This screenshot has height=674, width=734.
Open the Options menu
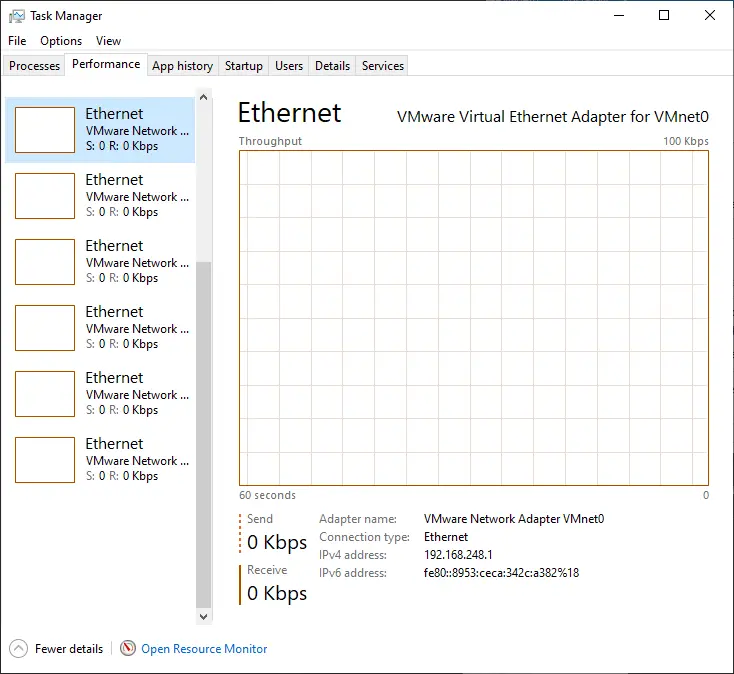tap(61, 41)
